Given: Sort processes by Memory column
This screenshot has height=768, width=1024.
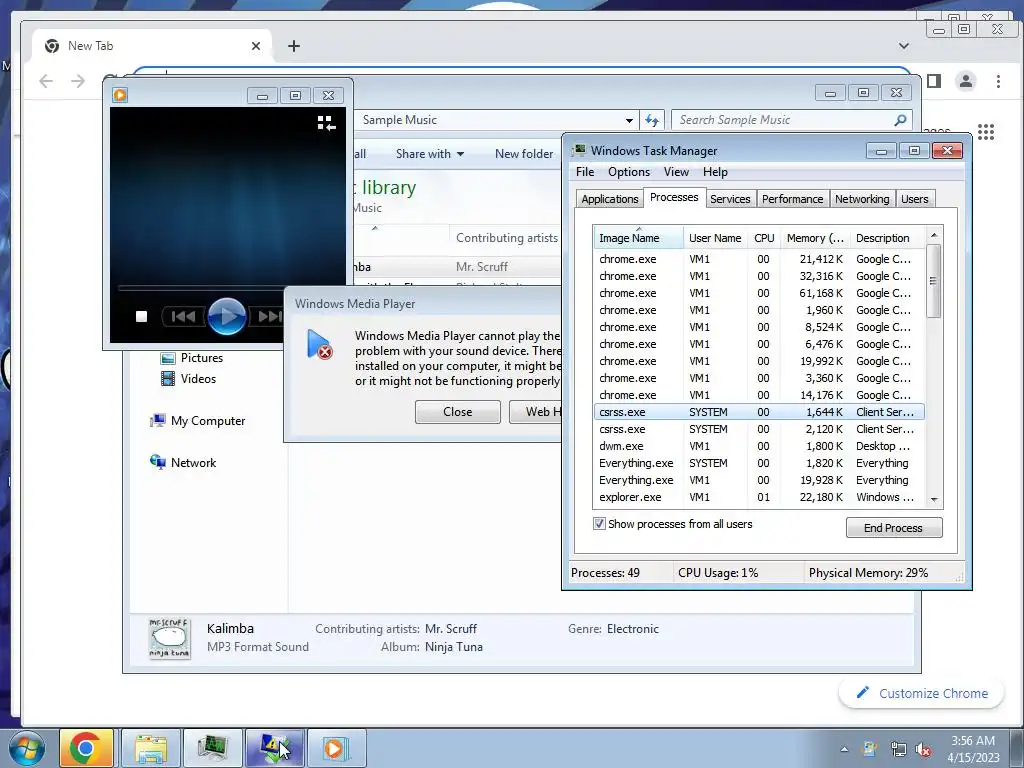Looking at the screenshot, I should coord(814,238).
